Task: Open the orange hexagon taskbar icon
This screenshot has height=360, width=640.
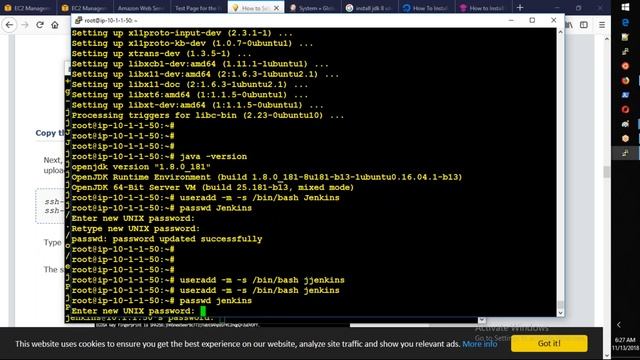Action: point(625,138)
